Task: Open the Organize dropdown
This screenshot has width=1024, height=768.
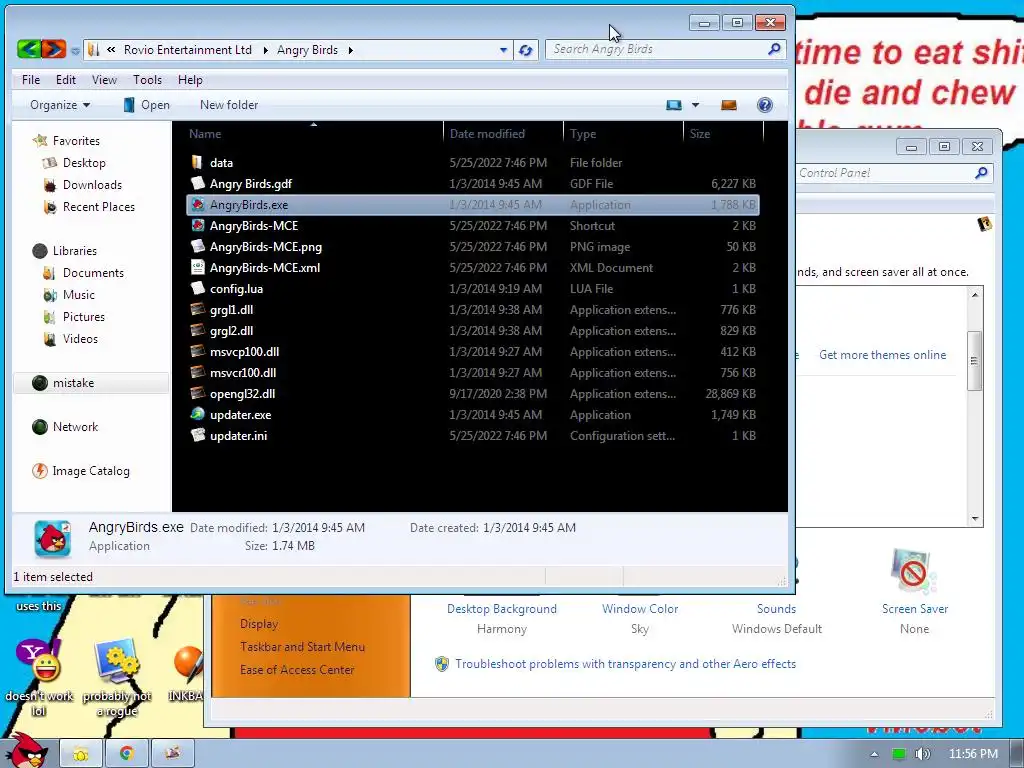Action: click(60, 105)
